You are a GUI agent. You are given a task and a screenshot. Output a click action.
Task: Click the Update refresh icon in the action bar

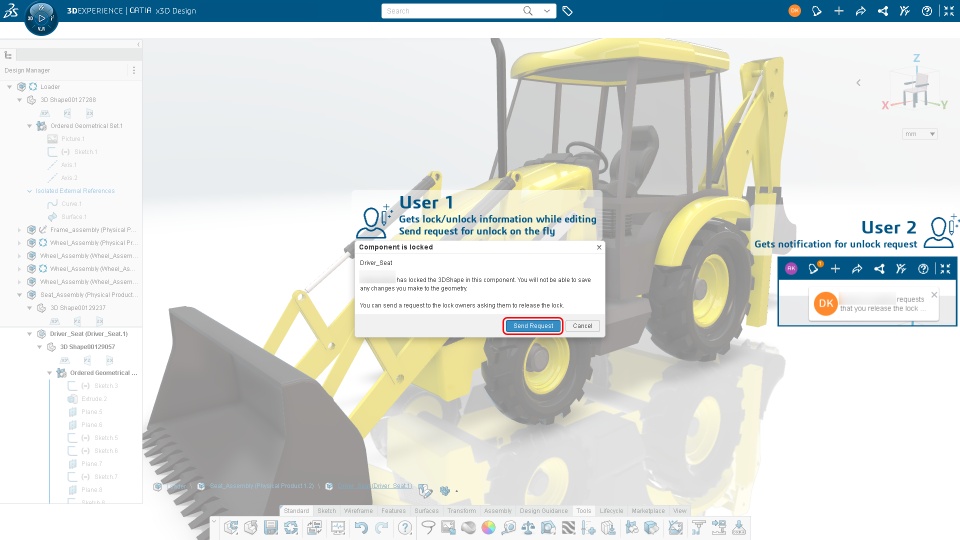(x=291, y=527)
